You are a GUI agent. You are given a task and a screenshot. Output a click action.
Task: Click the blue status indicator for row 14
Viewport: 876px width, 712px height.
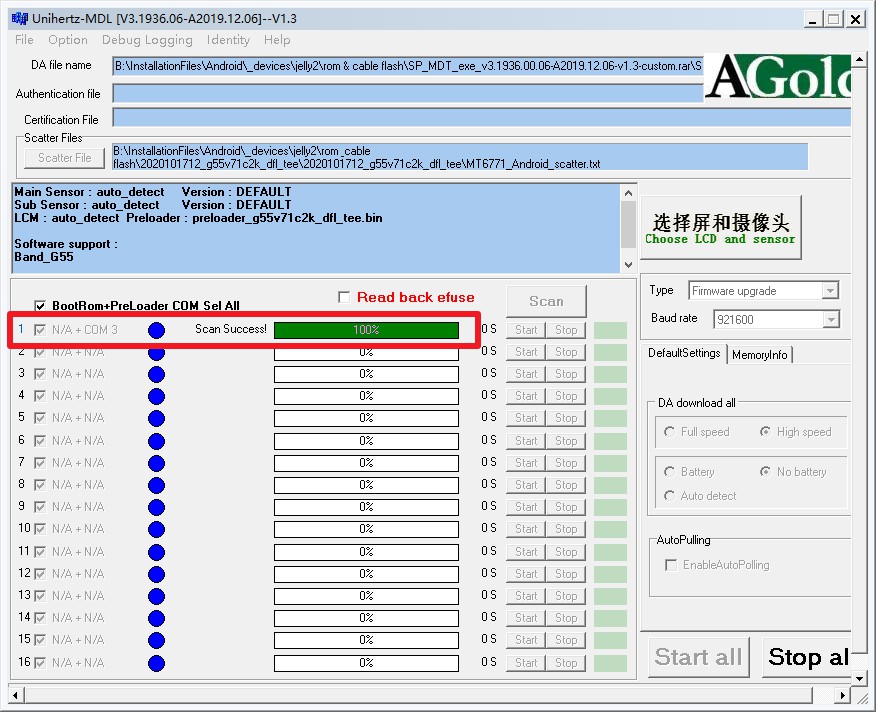[156, 618]
